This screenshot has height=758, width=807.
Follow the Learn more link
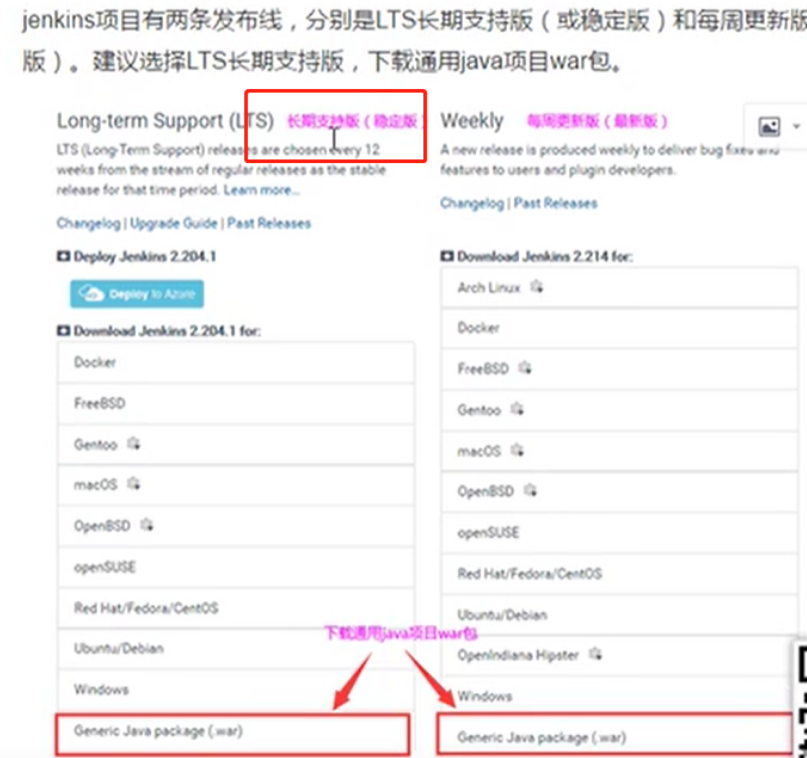(261, 190)
